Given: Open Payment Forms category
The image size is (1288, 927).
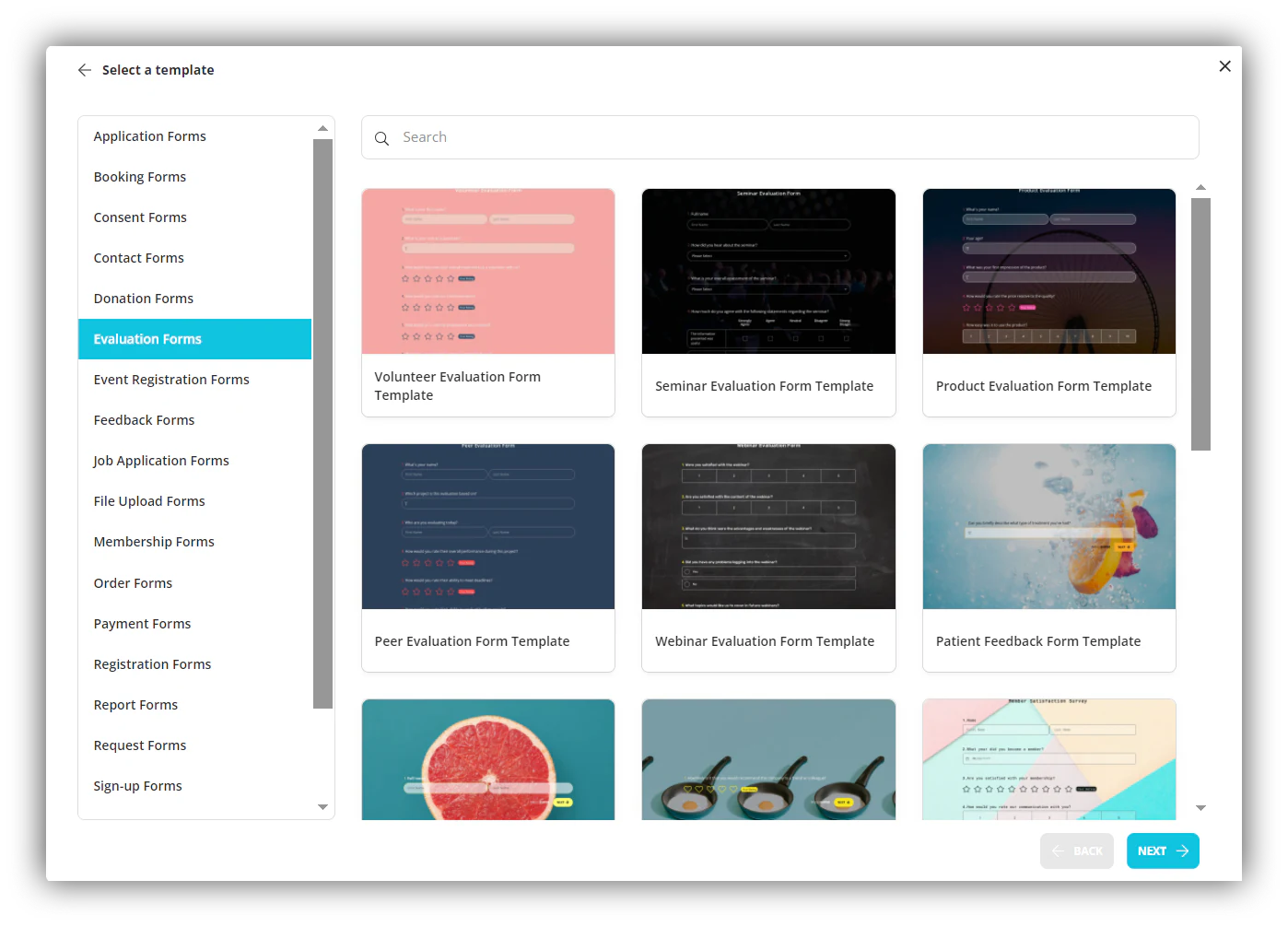Looking at the screenshot, I should click(194, 624).
